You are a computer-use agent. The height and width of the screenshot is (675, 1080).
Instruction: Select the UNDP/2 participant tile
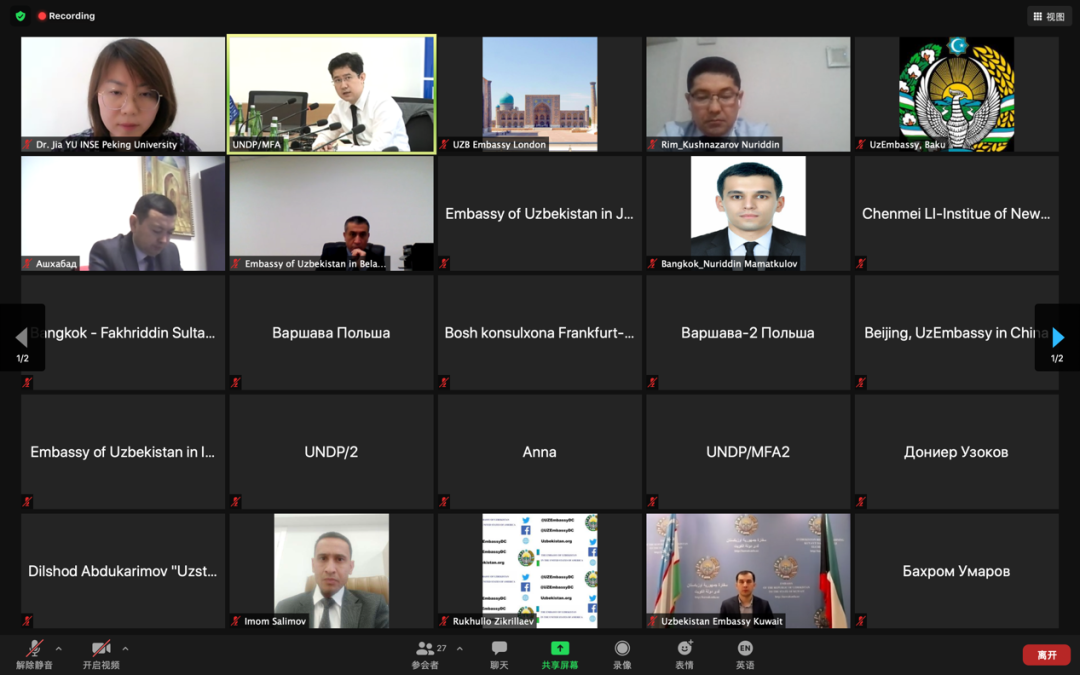pos(331,452)
